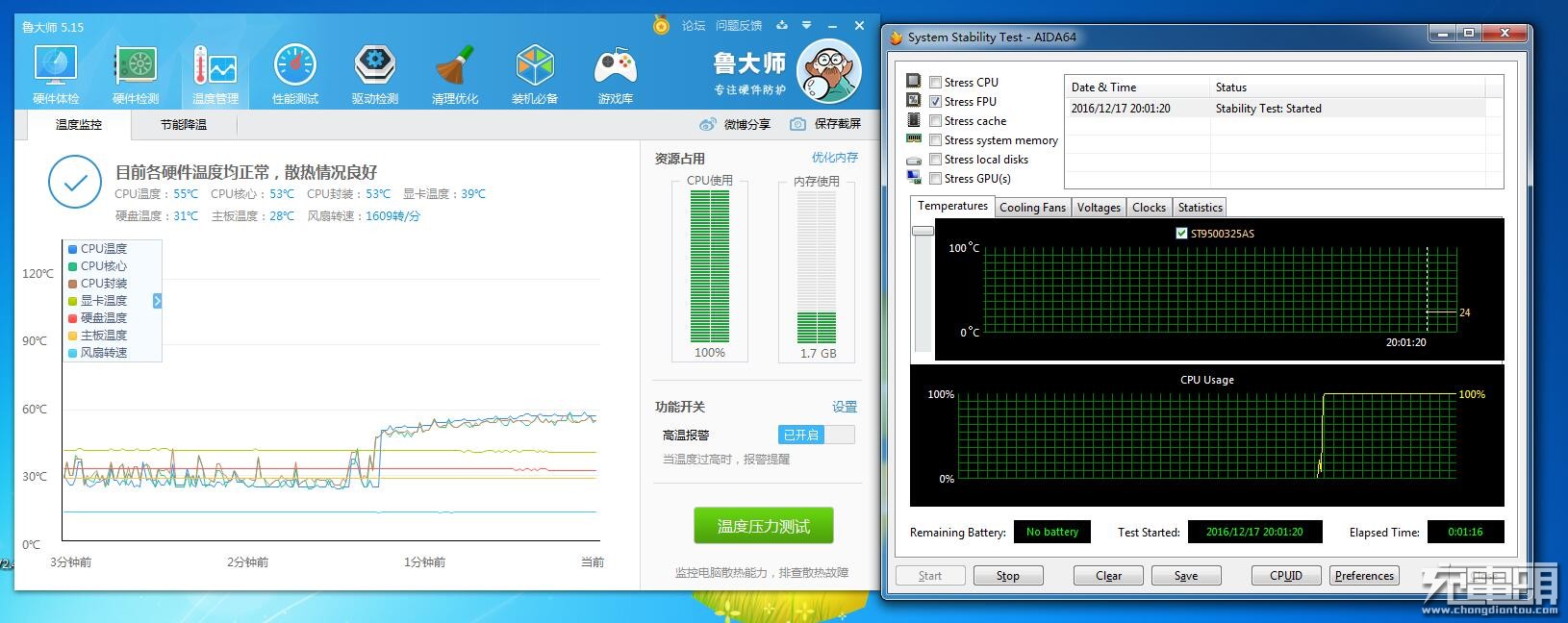The image size is (1568, 623).
Task: Click the 优化内存 link
Action: tap(835, 158)
